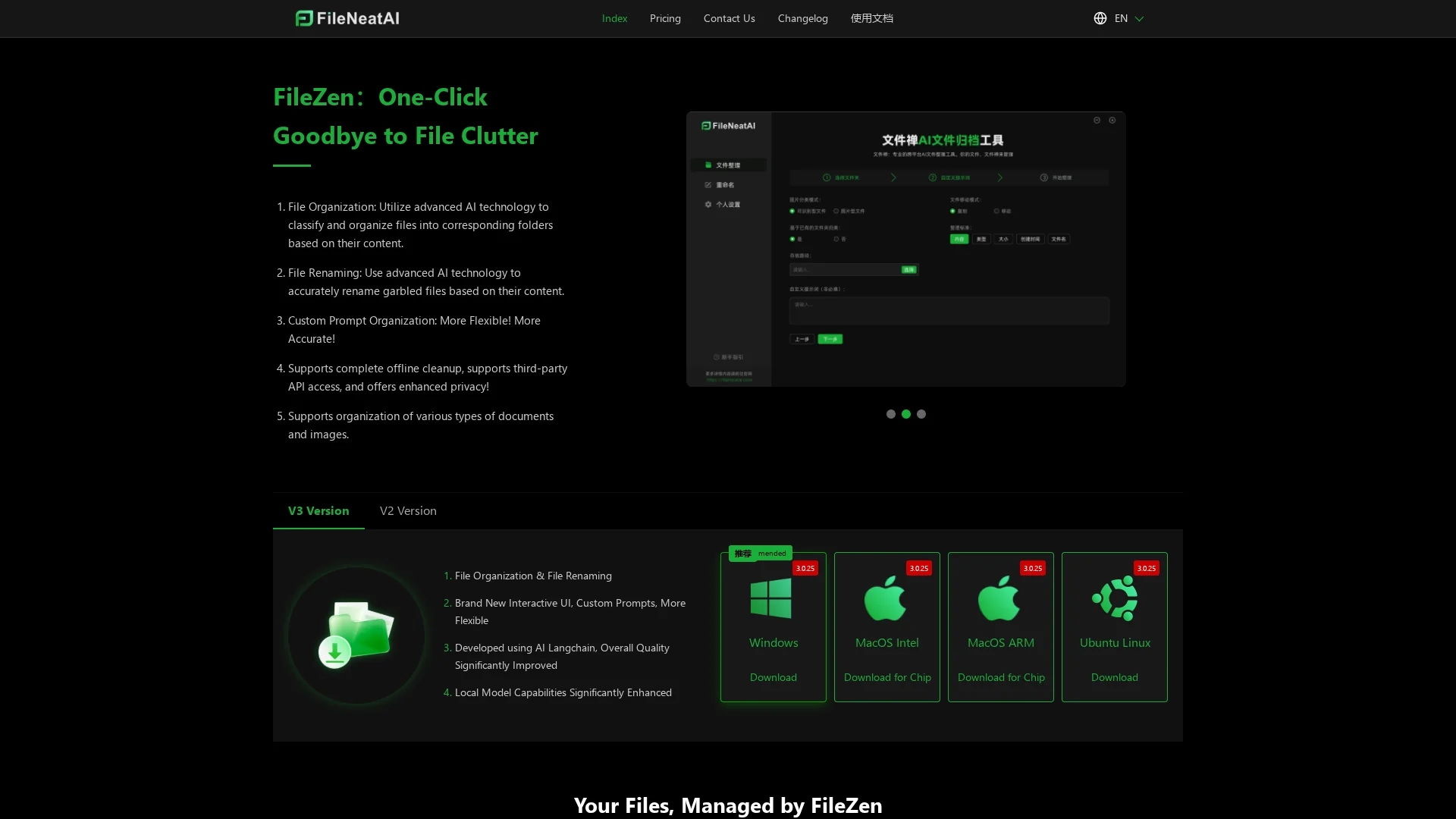Click the globe language icon
The width and height of the screenshot is (1456, 819).
pyautogui.click(x=1100, y=18)
